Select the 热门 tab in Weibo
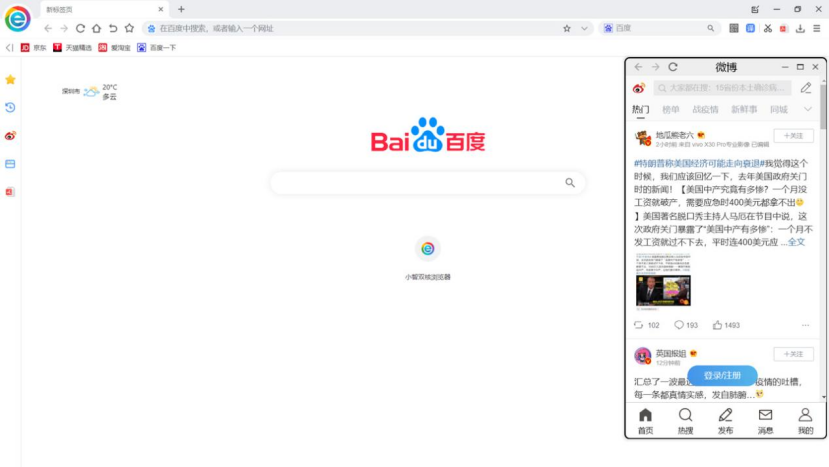This screenshot has height=467, width=829. [x=641, y=109]
